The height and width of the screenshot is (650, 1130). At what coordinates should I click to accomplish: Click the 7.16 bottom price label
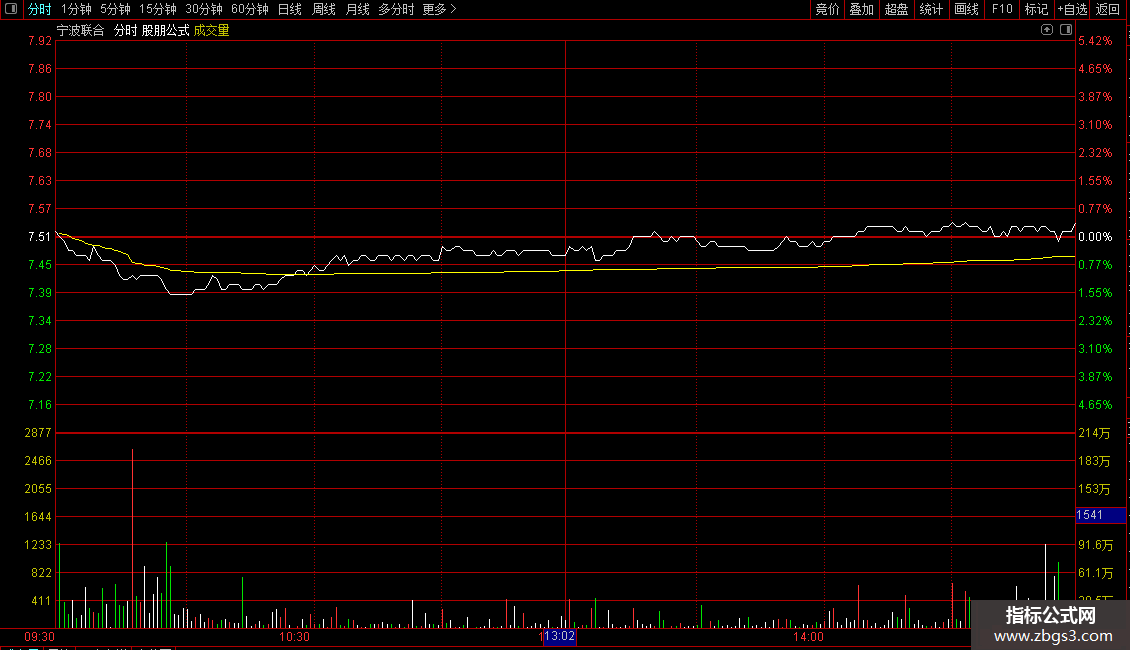(40, 404)
